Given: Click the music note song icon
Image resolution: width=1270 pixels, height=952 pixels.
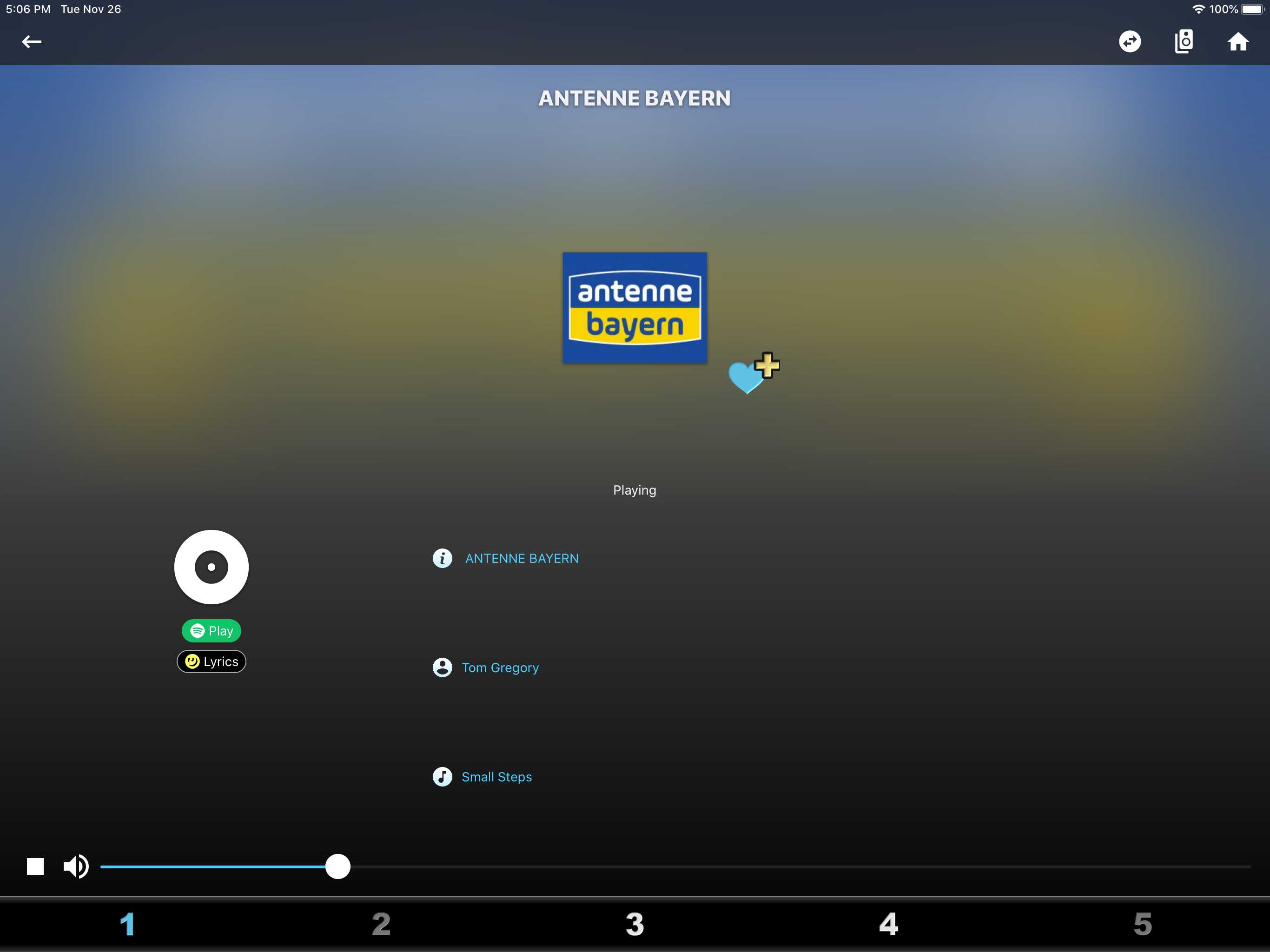Looking at the screenshot, I should pos(442,776).
